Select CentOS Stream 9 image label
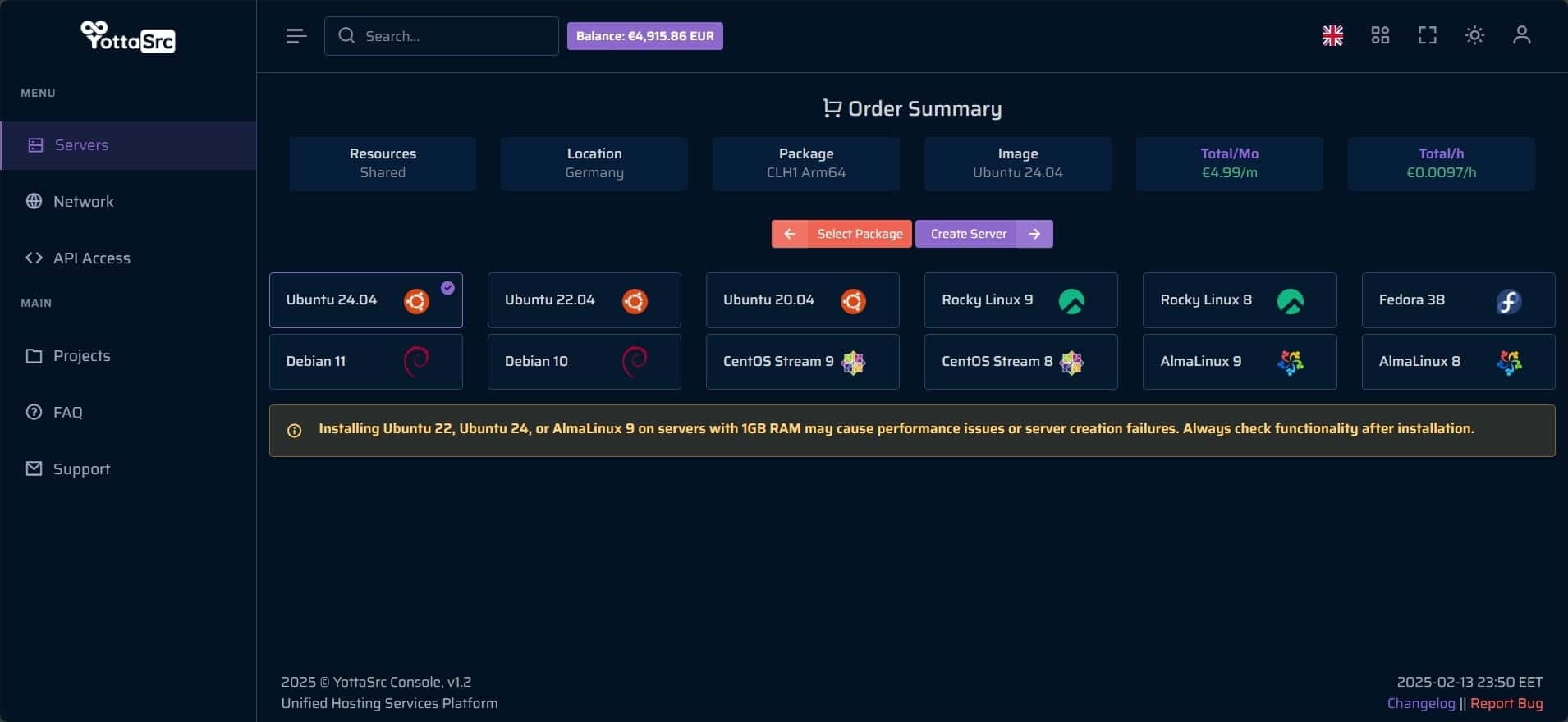Screen dimensions: 1568x722 click(778, 361)
